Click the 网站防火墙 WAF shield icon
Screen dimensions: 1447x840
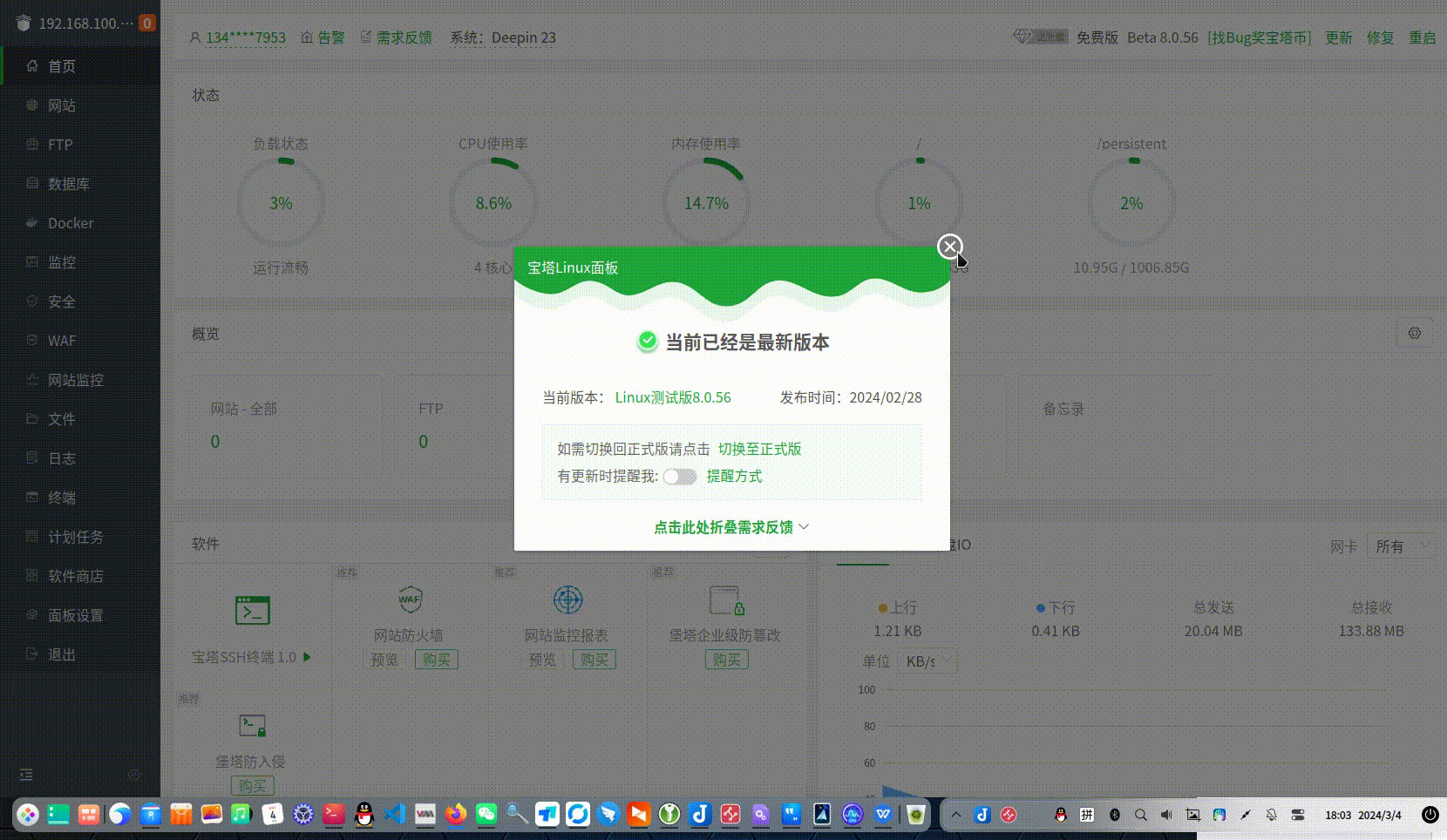pyautogui.click(x=410, y=600)
